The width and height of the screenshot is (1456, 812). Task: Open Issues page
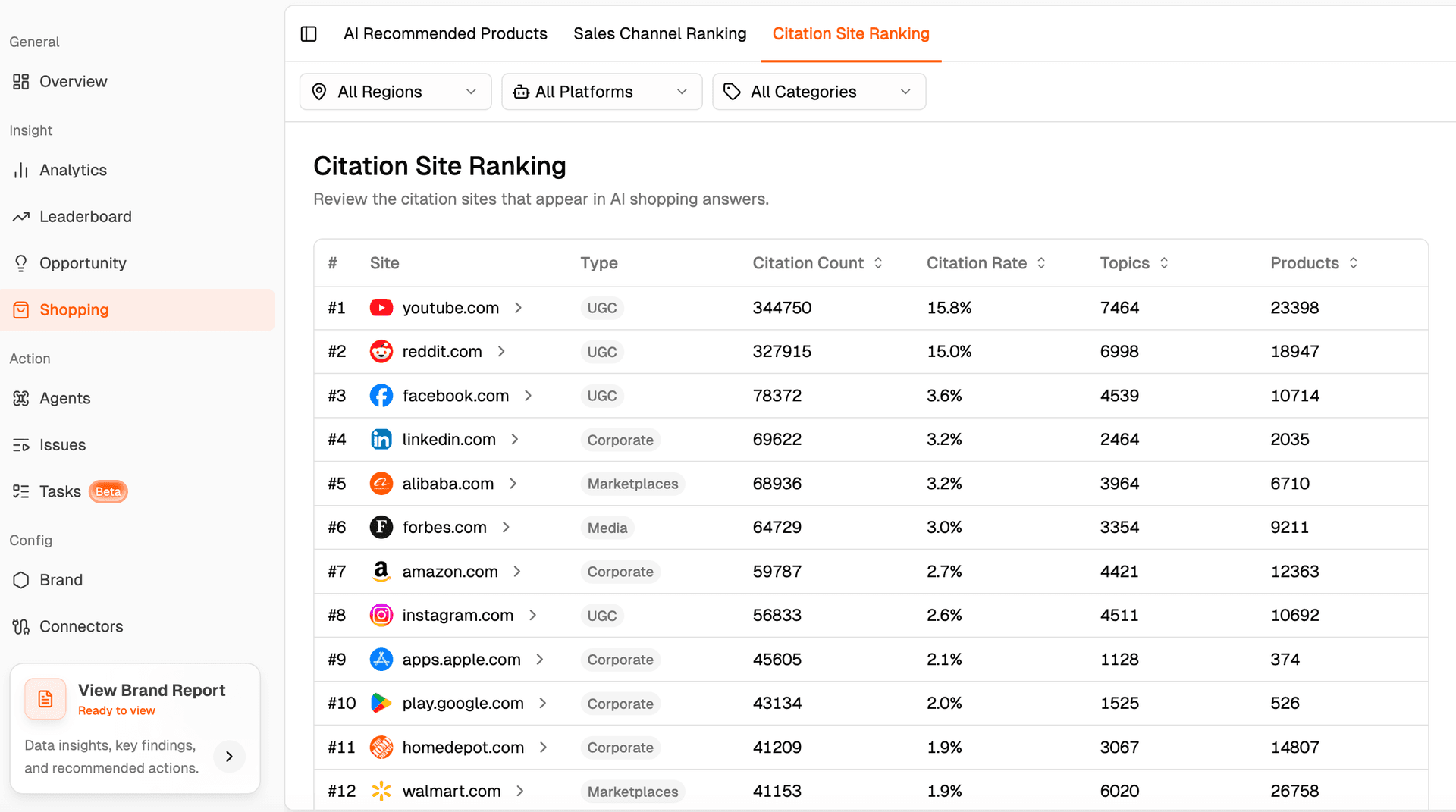point(137,445)
